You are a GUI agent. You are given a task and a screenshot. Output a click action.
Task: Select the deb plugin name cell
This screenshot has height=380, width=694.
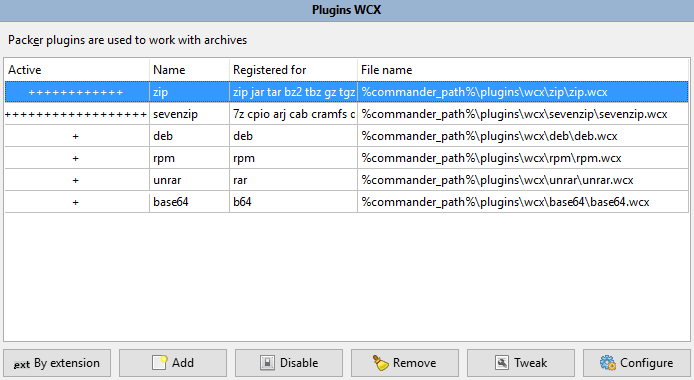point(189,136)
